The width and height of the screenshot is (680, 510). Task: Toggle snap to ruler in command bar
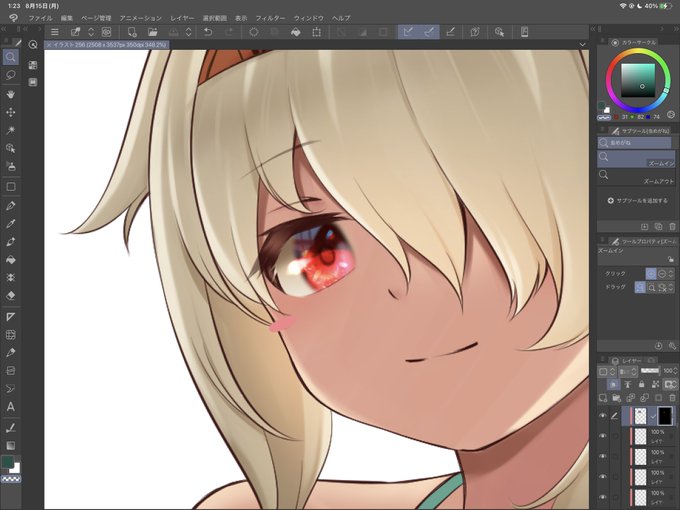point(408,32)
